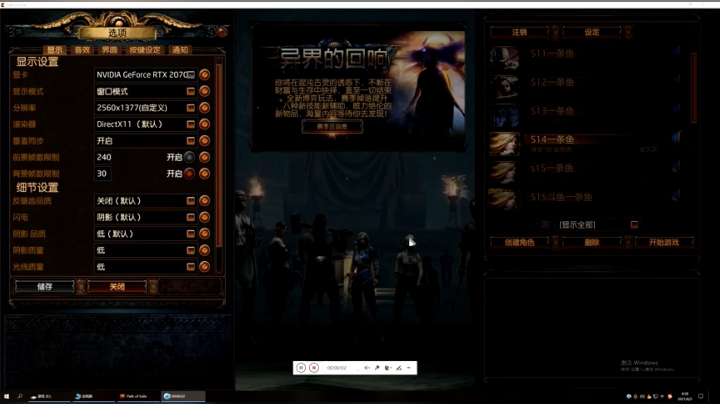The width and height of the screenshot is (720, 404).
Task: Reset the 显示模式 display mode setting
Action: (x=205, y=91)
